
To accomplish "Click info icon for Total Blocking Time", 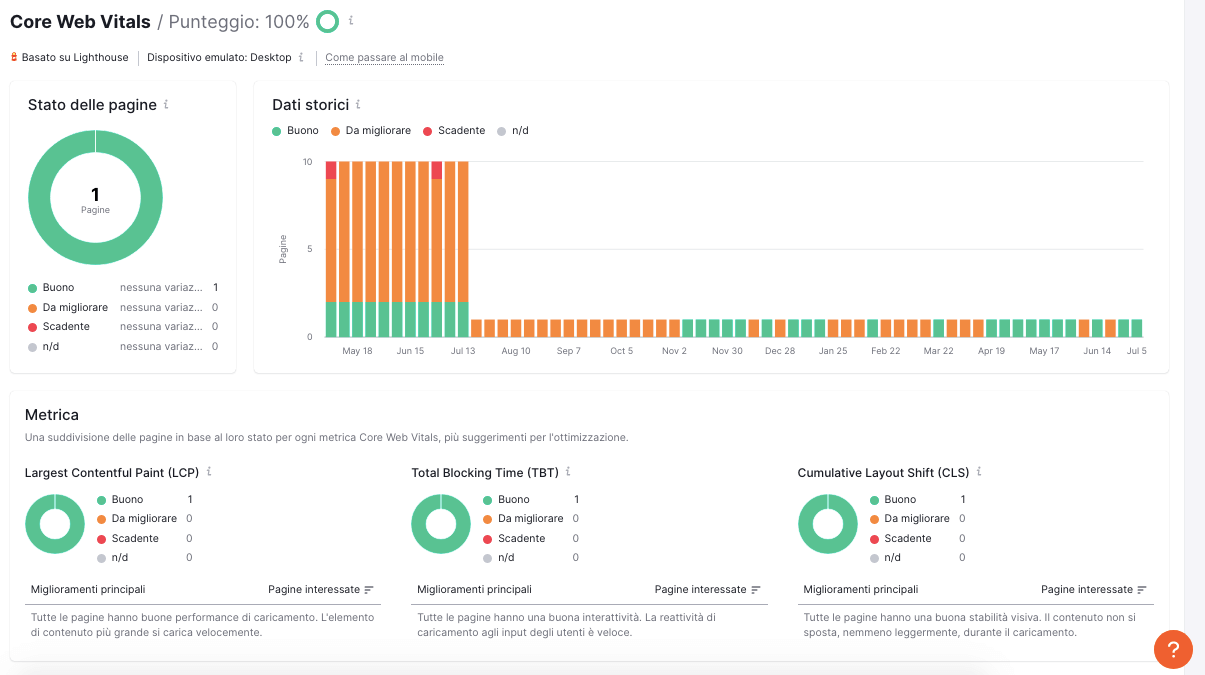I will tap(568, 472).
